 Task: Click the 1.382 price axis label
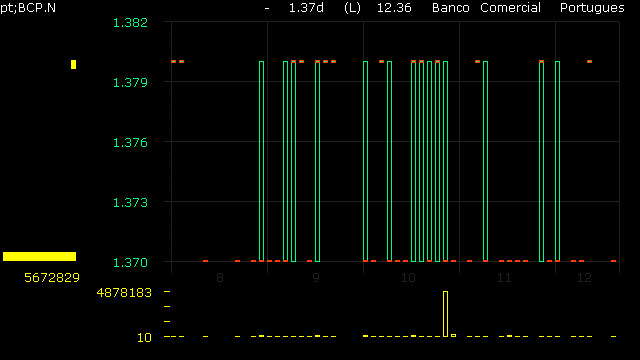pos(130,23)
